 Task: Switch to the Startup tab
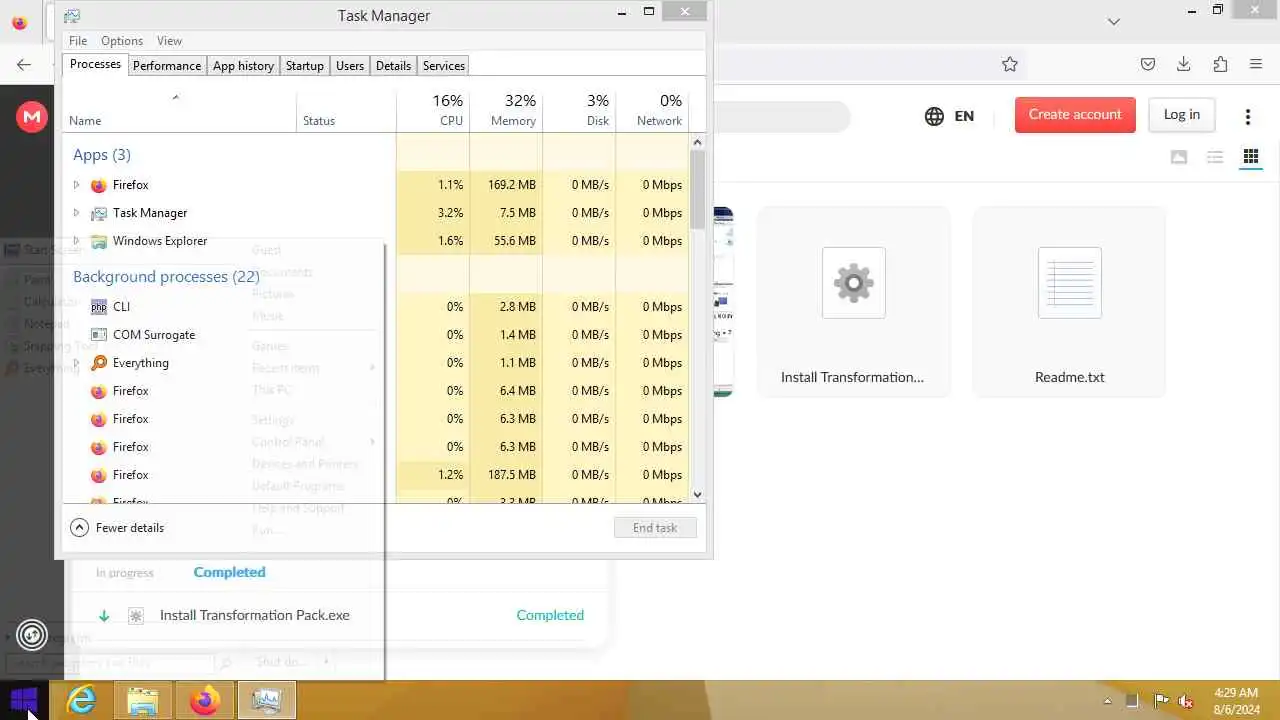(305, 66)
